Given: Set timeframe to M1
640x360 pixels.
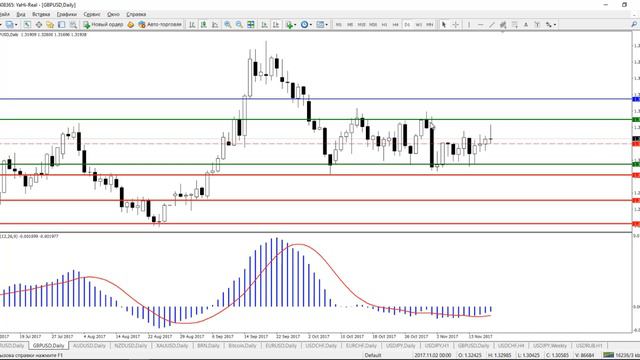Looking at the screenshot, I should pos(338,24).
